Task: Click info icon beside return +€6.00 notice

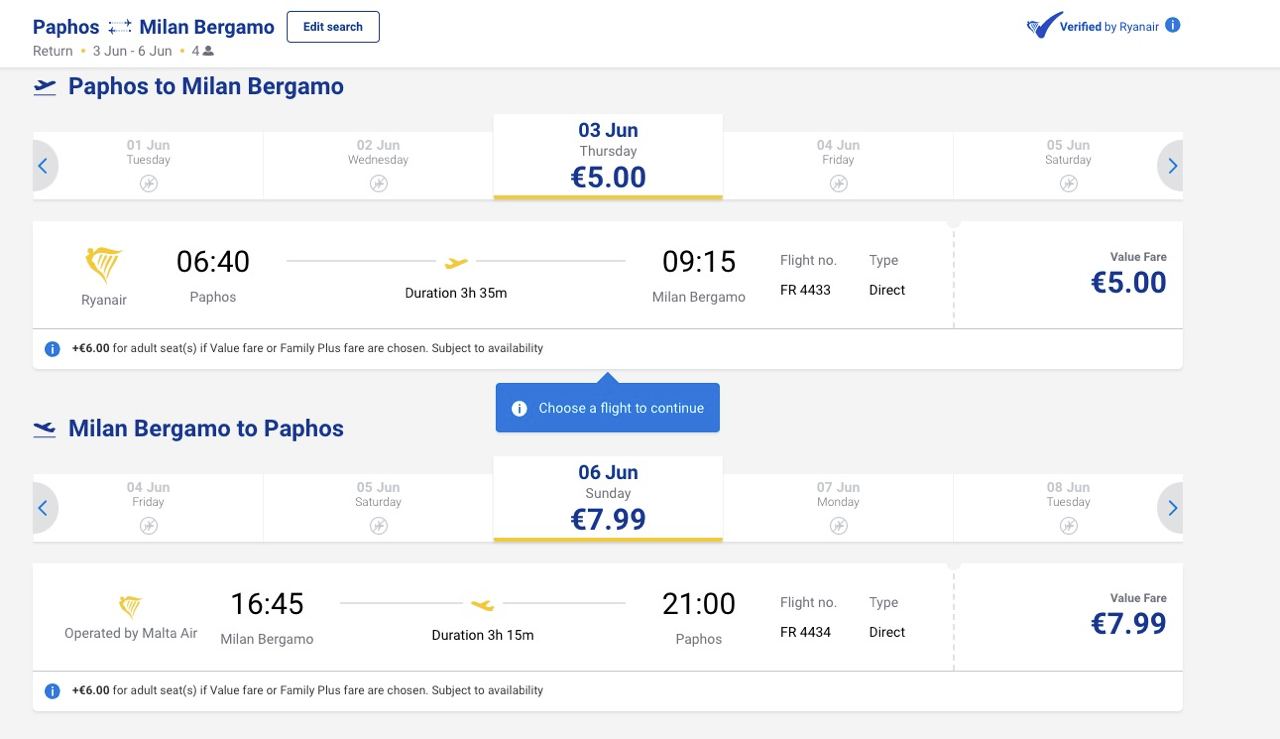Action: pos(52,691)
